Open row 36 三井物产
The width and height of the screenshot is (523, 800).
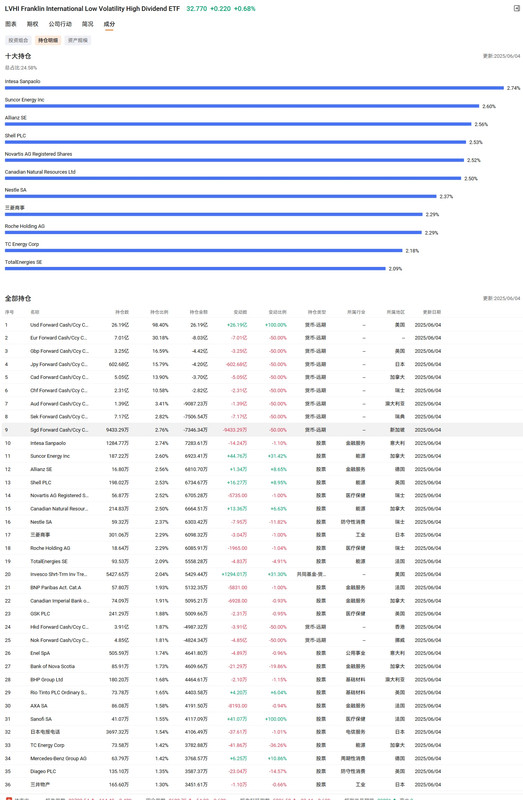(261, 785)
